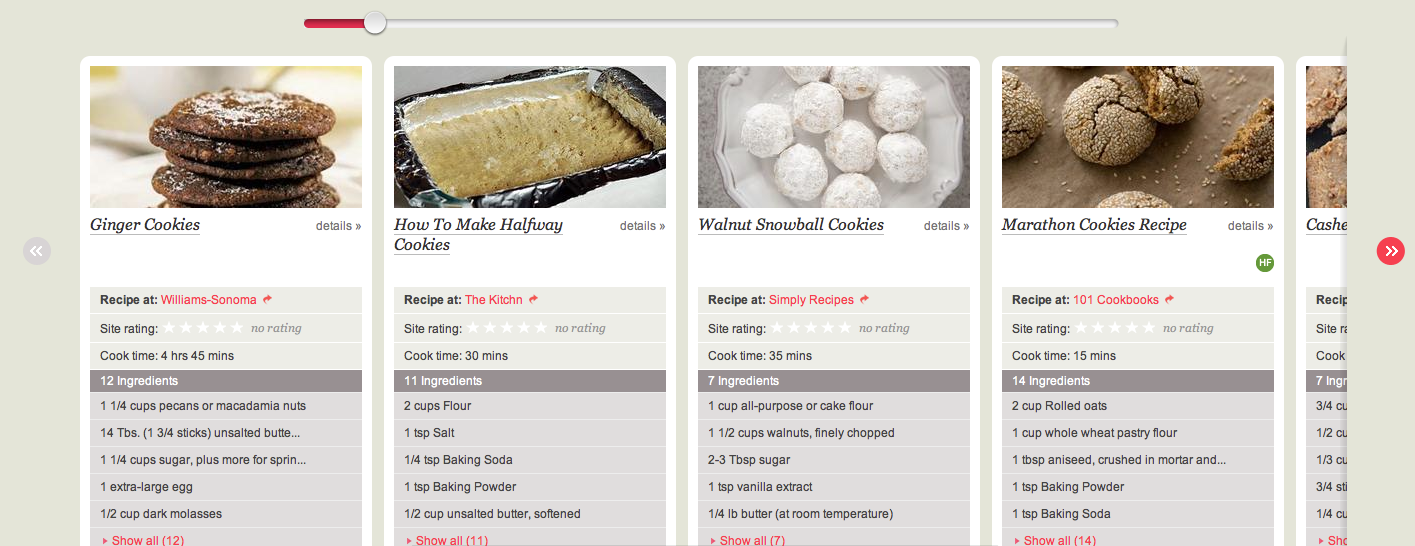Rate Ginger Cookies using the site rating stars
The image size is (1415, 546).
click(x=203, y=327)
